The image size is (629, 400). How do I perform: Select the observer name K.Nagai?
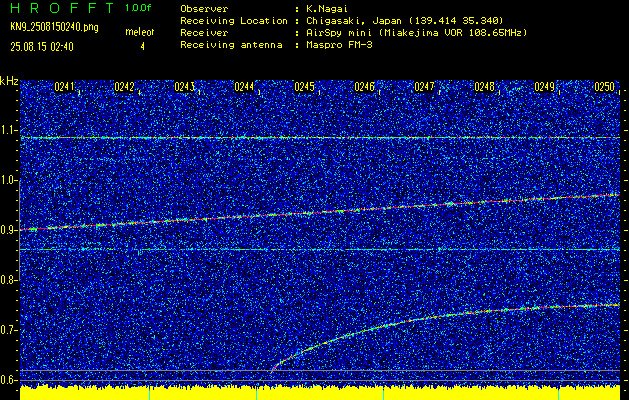coord(327,8)
